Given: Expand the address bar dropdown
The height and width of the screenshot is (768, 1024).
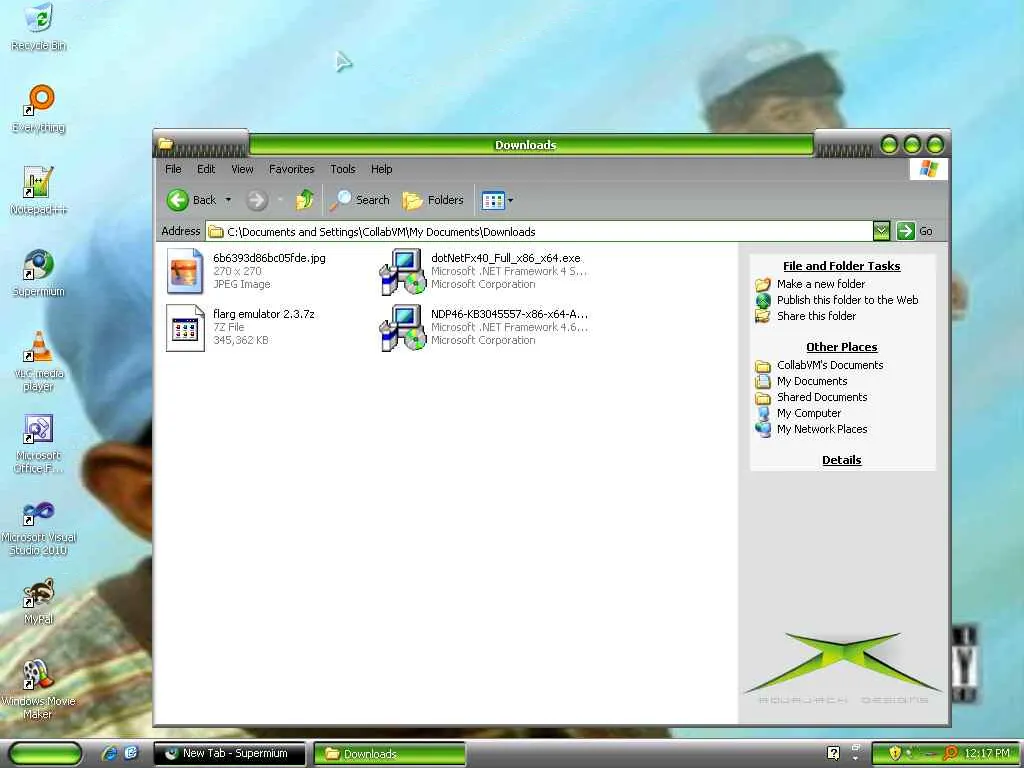Looking at the screenshot, I should (x=881, y=231).
